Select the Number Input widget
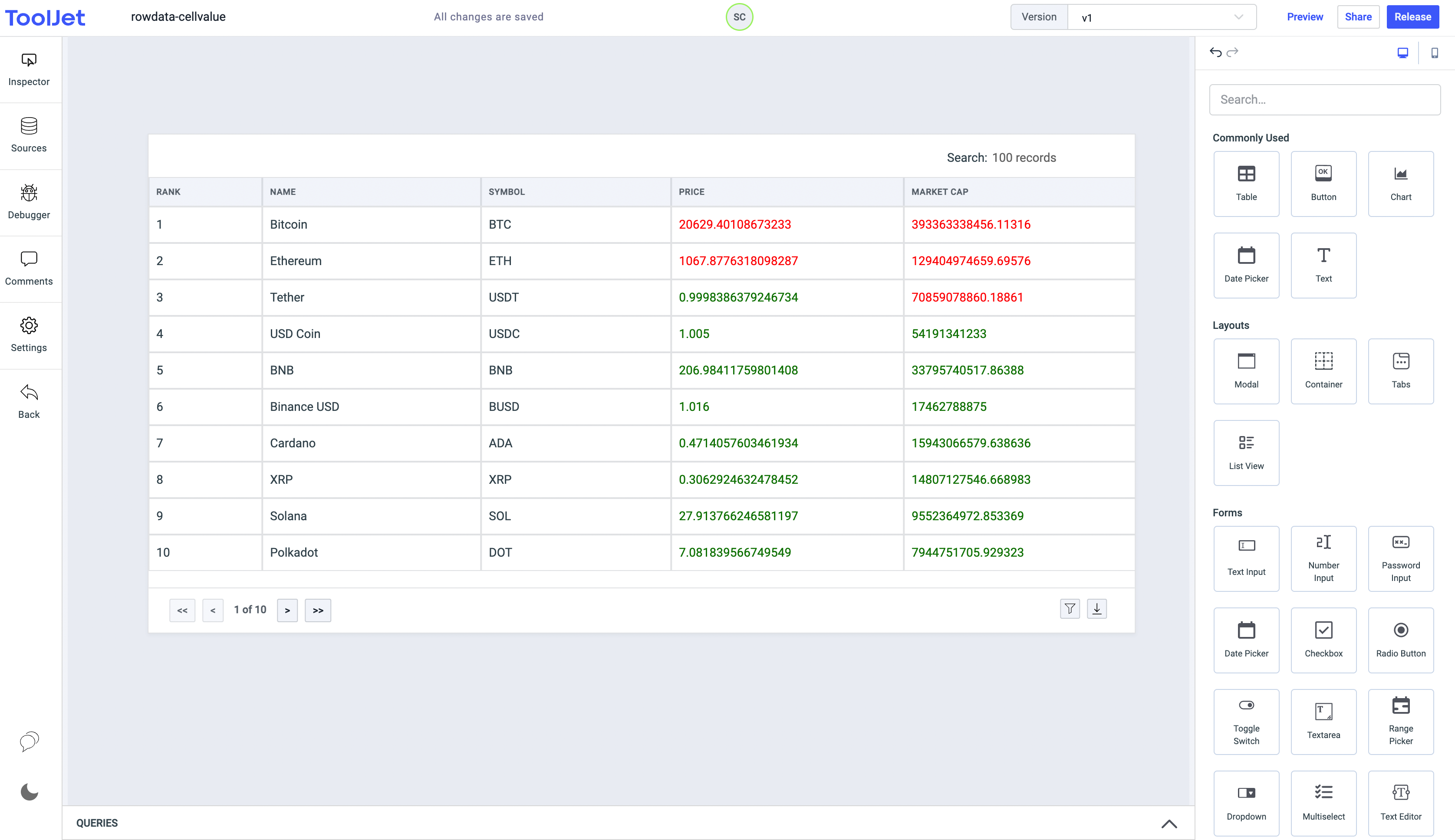 point(1323,559)
